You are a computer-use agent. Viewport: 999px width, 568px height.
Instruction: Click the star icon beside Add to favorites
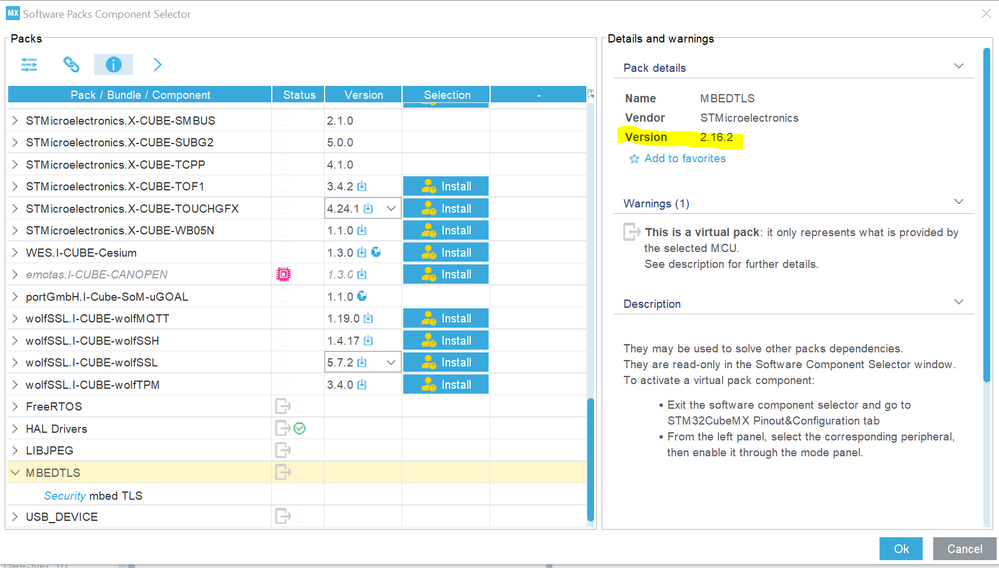coord(634,159)
